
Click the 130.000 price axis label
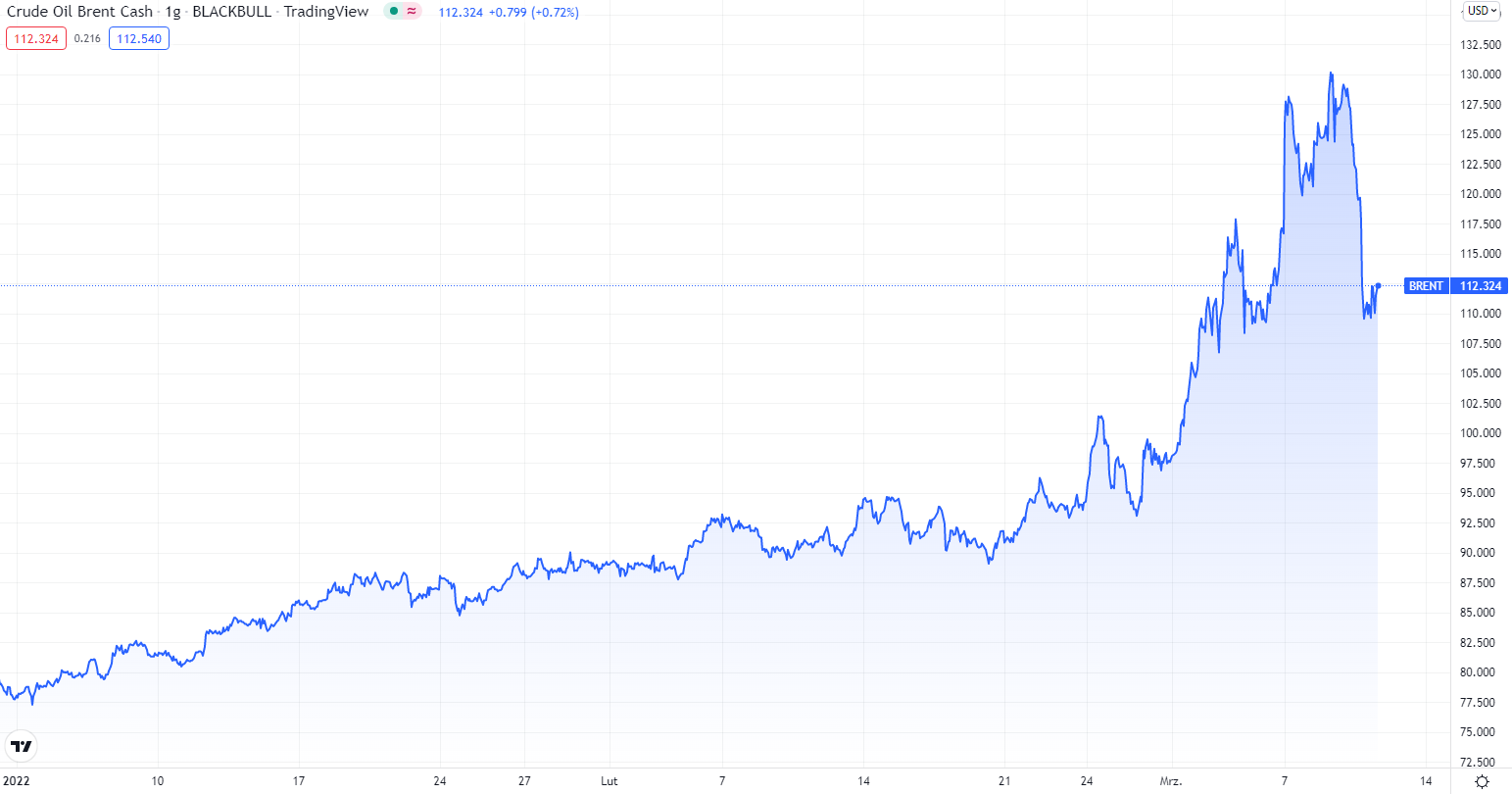click(x=1481, y=74)
